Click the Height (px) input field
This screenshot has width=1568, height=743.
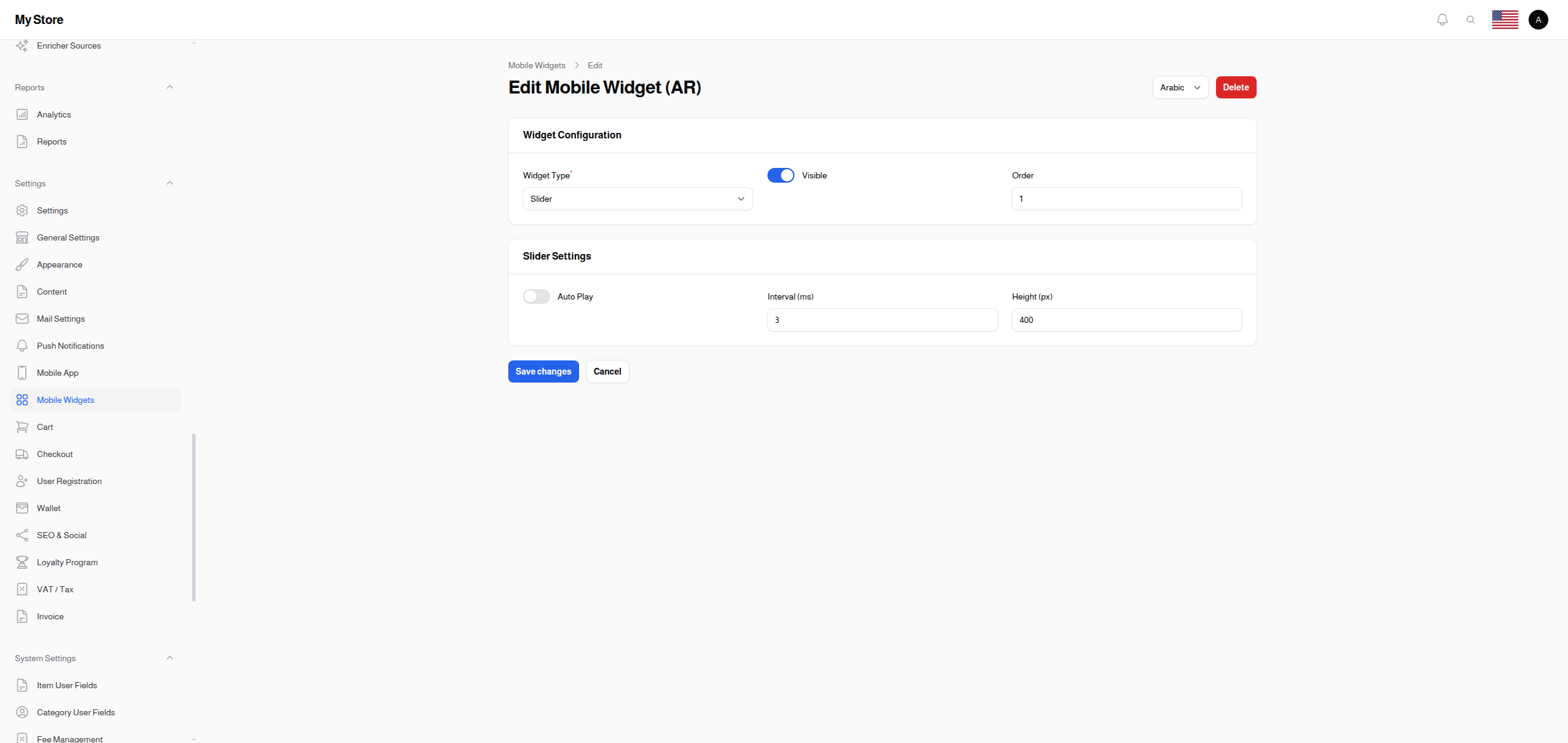tap(1126, 320)
